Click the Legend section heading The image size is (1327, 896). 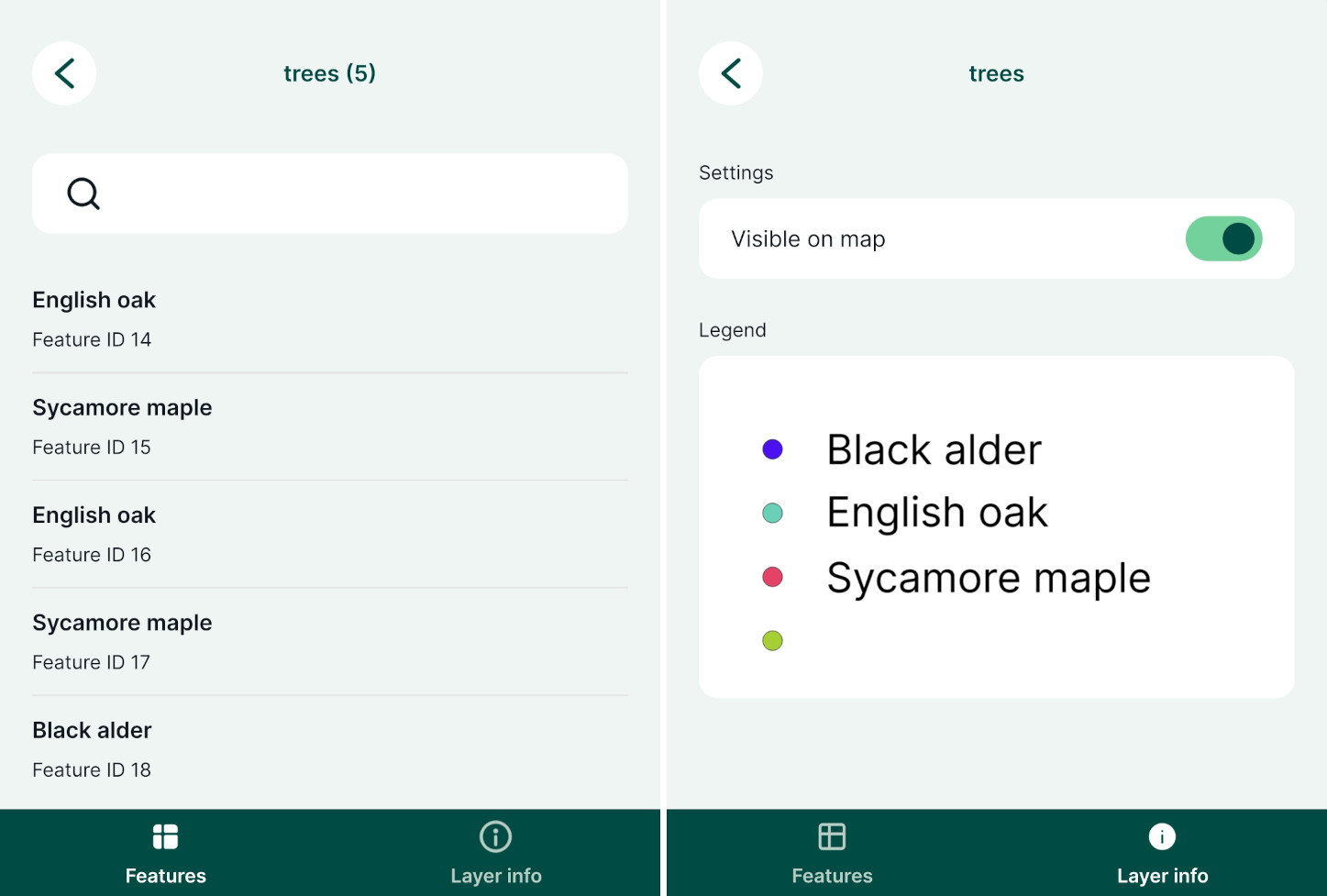732,330
